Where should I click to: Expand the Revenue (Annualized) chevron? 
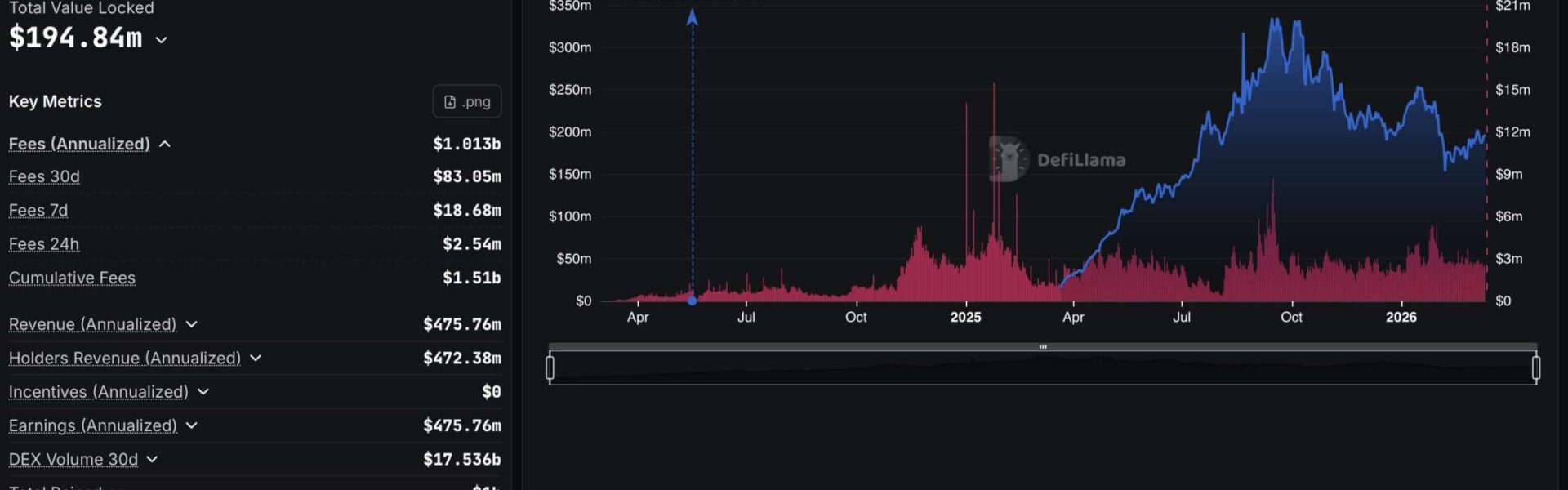192,325
